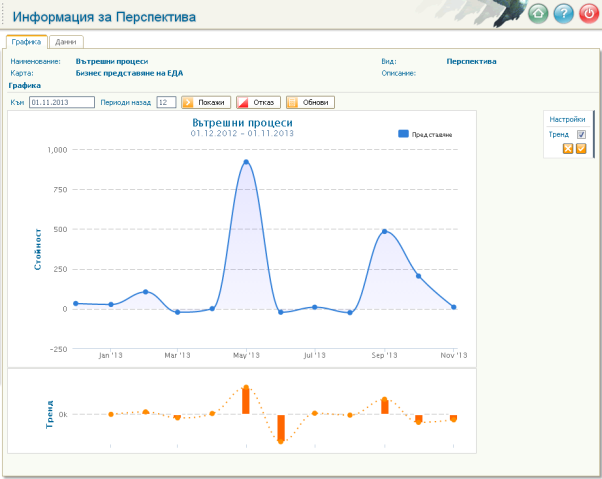Click the red icon on the Отказ button

(x=243, y=102)
